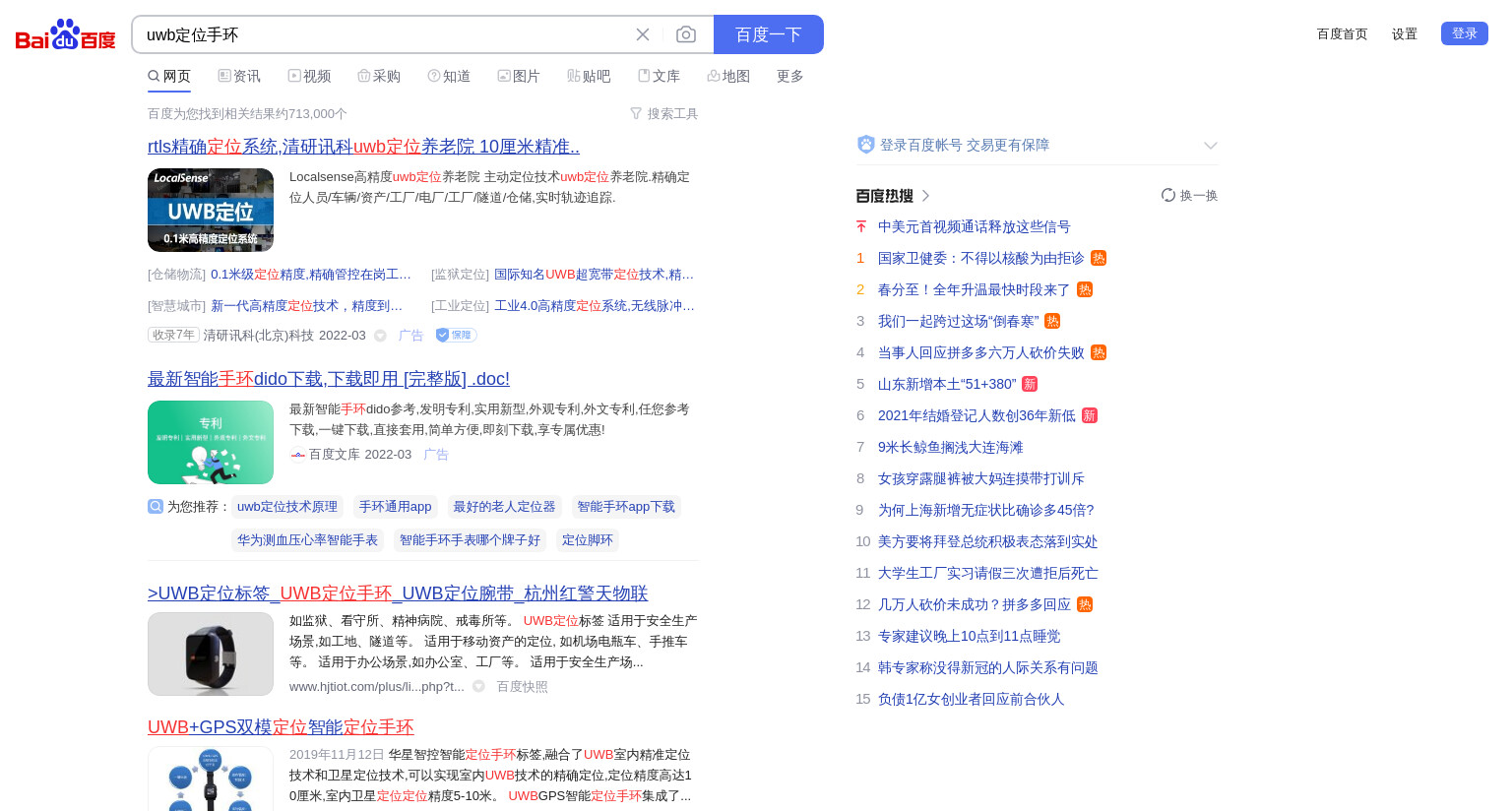Screen dimensions: 1512x811
Task: Open the 贴吧 tab
Action: (x=589, y=76)
